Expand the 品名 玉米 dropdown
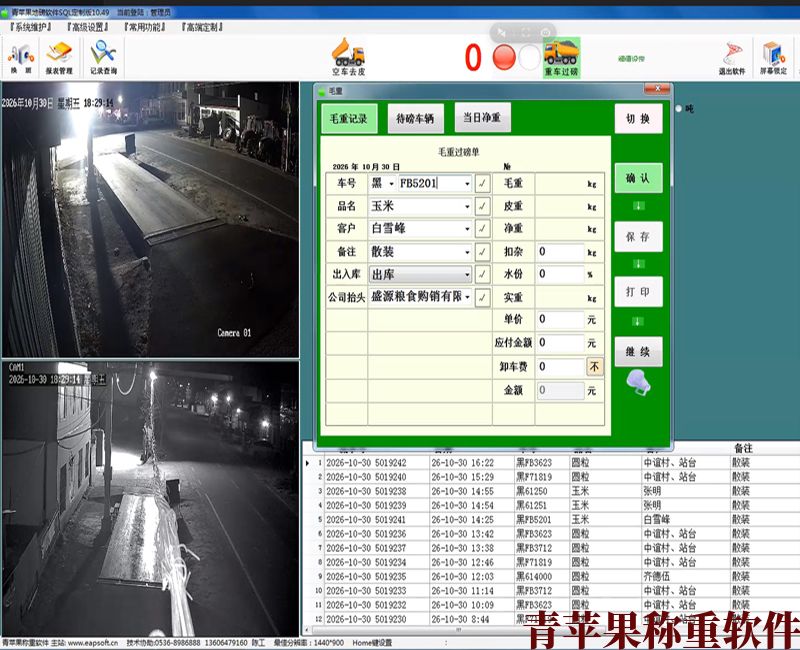 (x=467, y=207)
